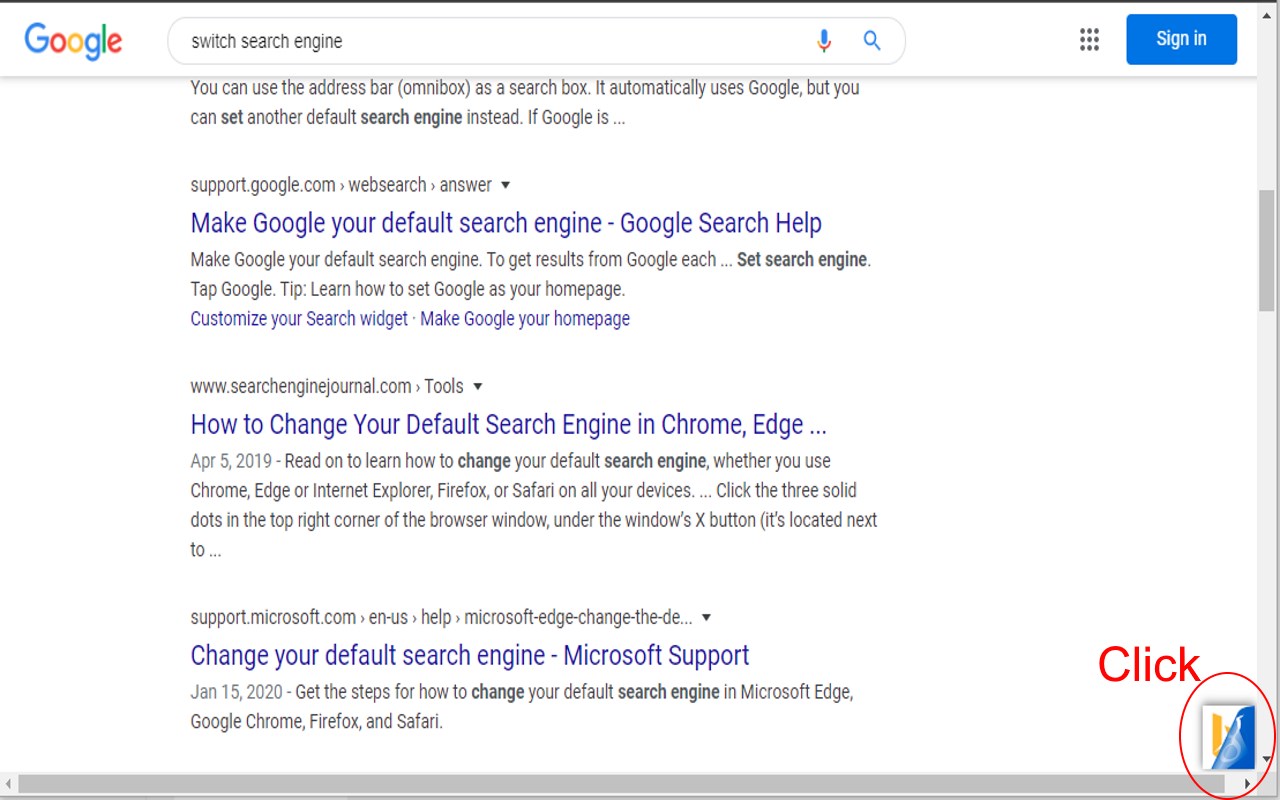The image size is (1280, 800).
Task: Expand the searchenginejournal.com result options arrow
Action: (477, 386)
